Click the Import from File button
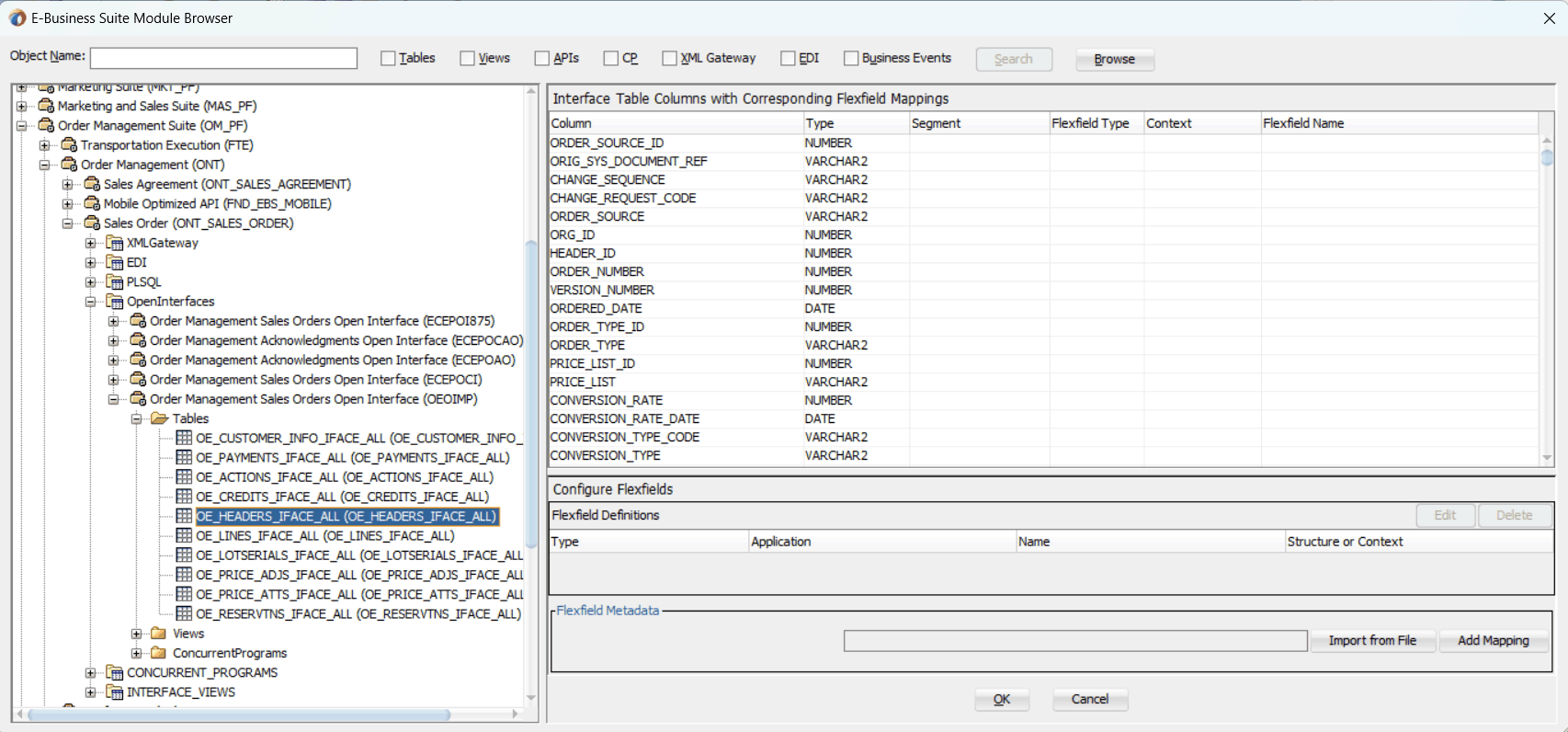The image size is (1568, 732). tap(1371, 640)
